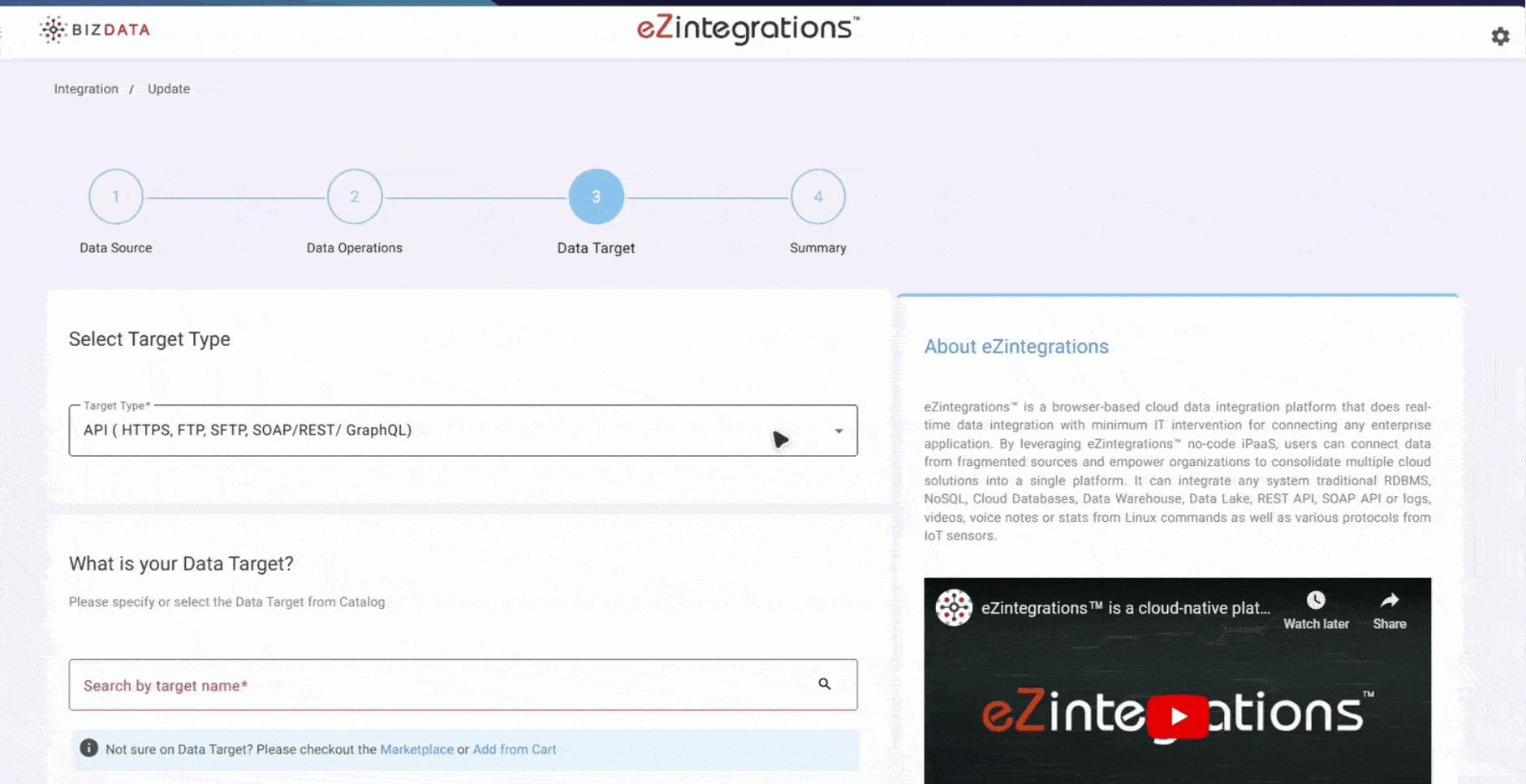Click the search magnifier icon
1526x784 pixels.
pyautogui.click(x=824, y=684)
